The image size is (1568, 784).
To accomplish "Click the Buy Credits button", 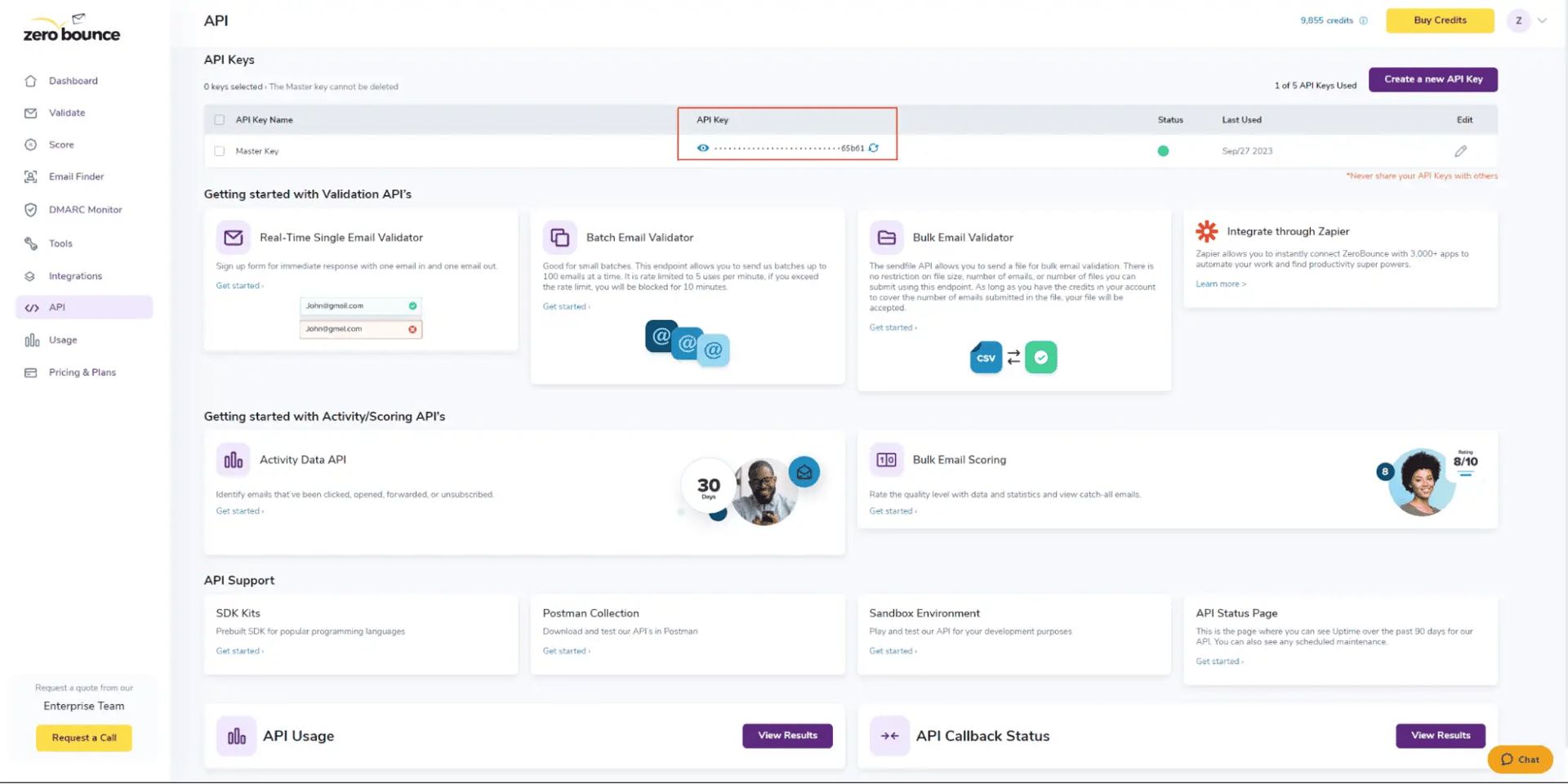I will pyautogui.click(x=1439, y=20).
